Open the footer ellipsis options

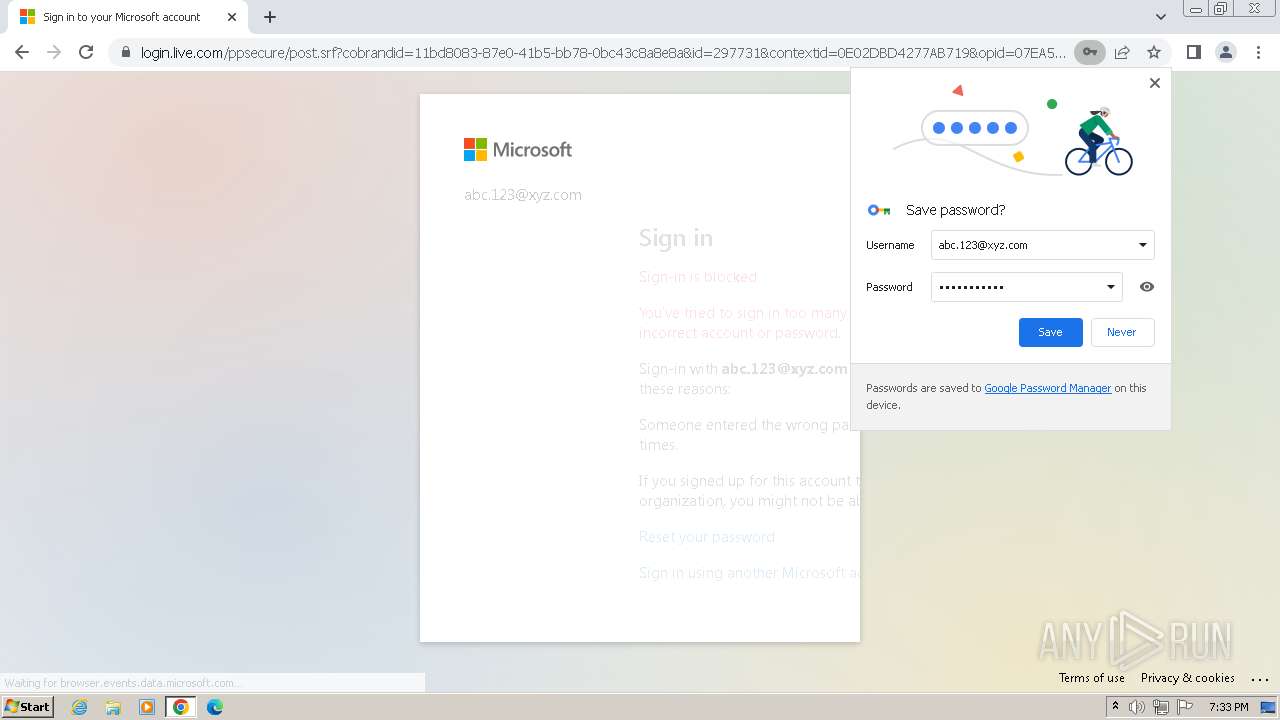(1260, 679)
